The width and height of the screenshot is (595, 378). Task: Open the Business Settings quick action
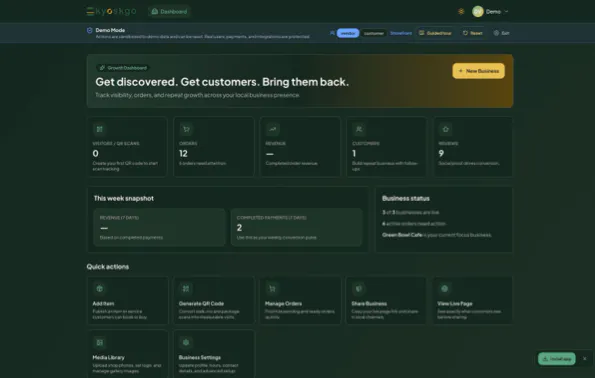214,354
